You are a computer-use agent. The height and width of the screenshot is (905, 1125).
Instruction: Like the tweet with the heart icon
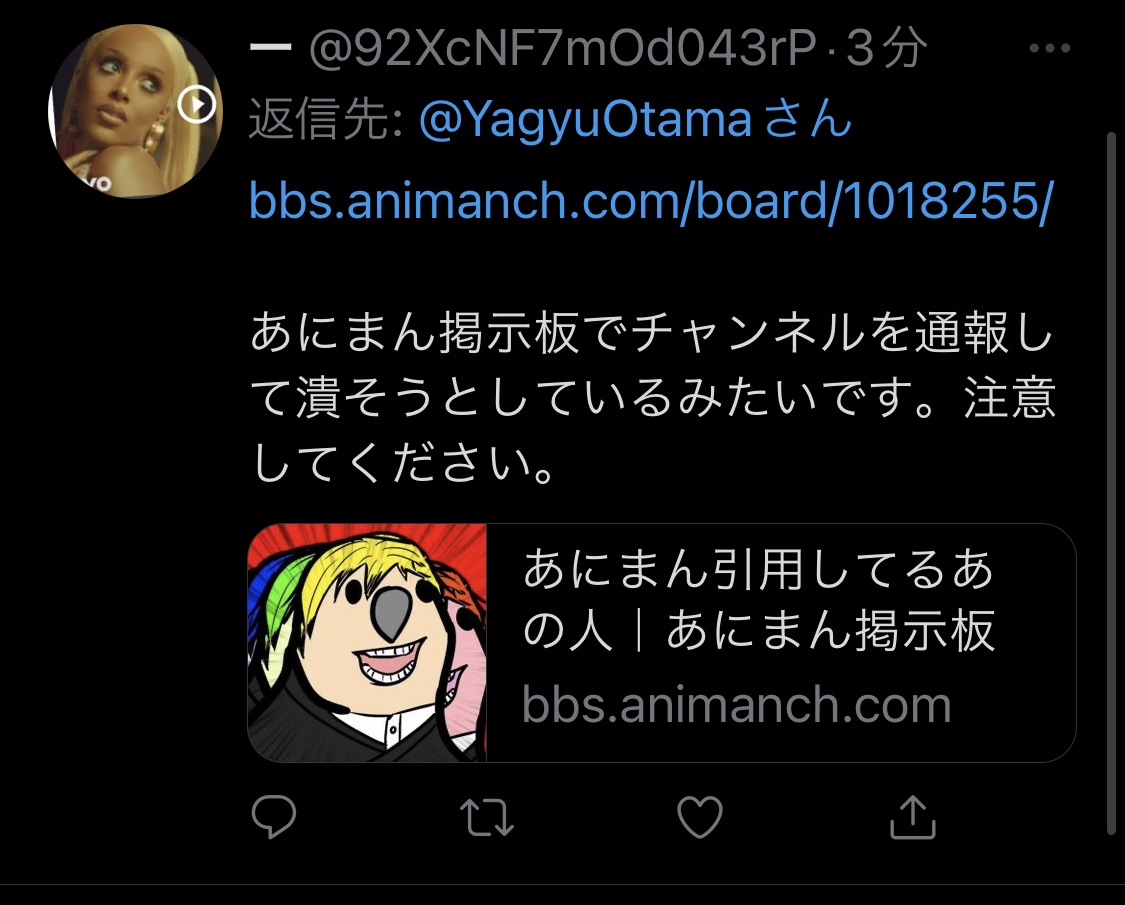click(x=700, y=817)
